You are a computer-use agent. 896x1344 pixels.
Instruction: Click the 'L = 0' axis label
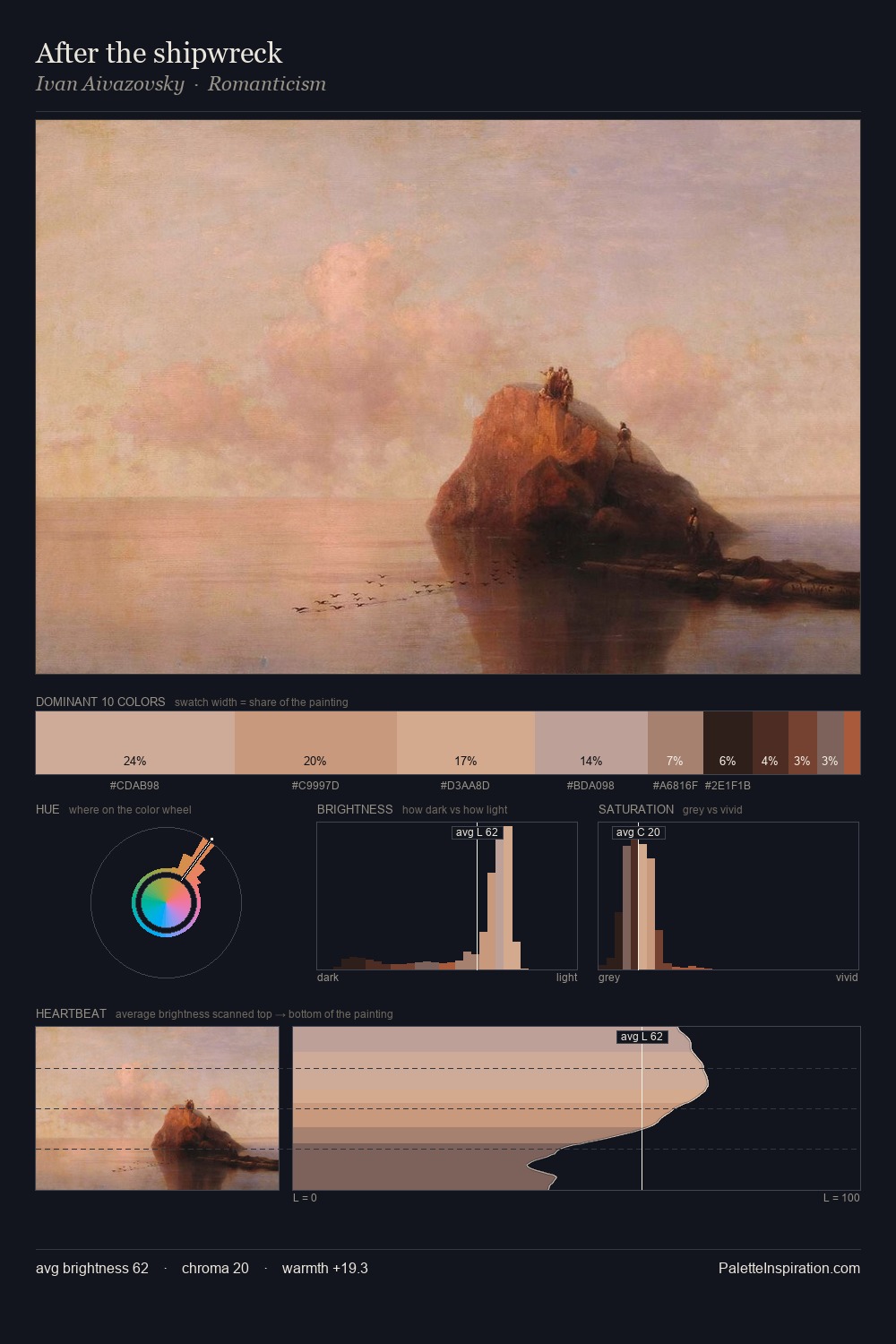point(305,1198)
